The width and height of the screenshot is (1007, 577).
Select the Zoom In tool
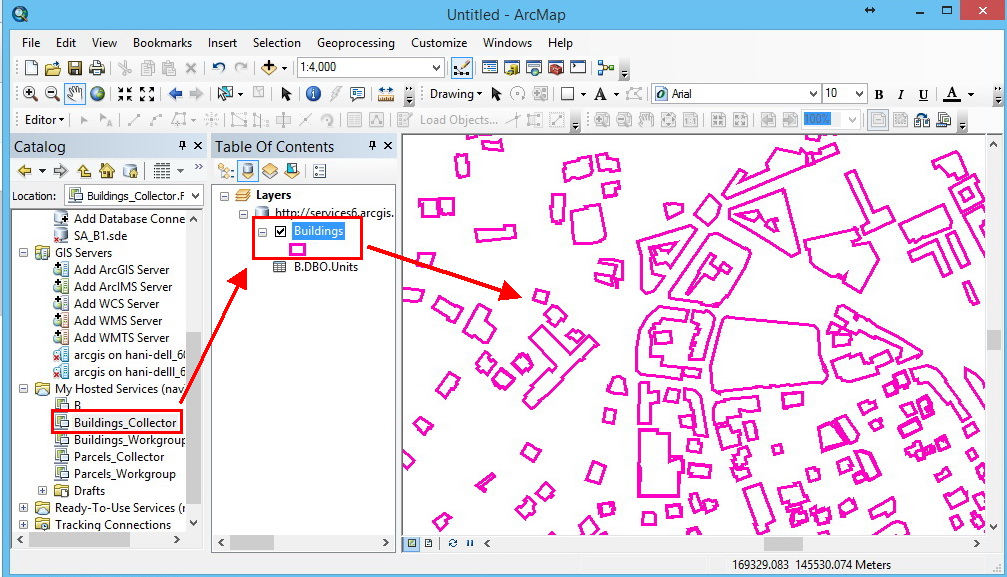tap(30, 94)
